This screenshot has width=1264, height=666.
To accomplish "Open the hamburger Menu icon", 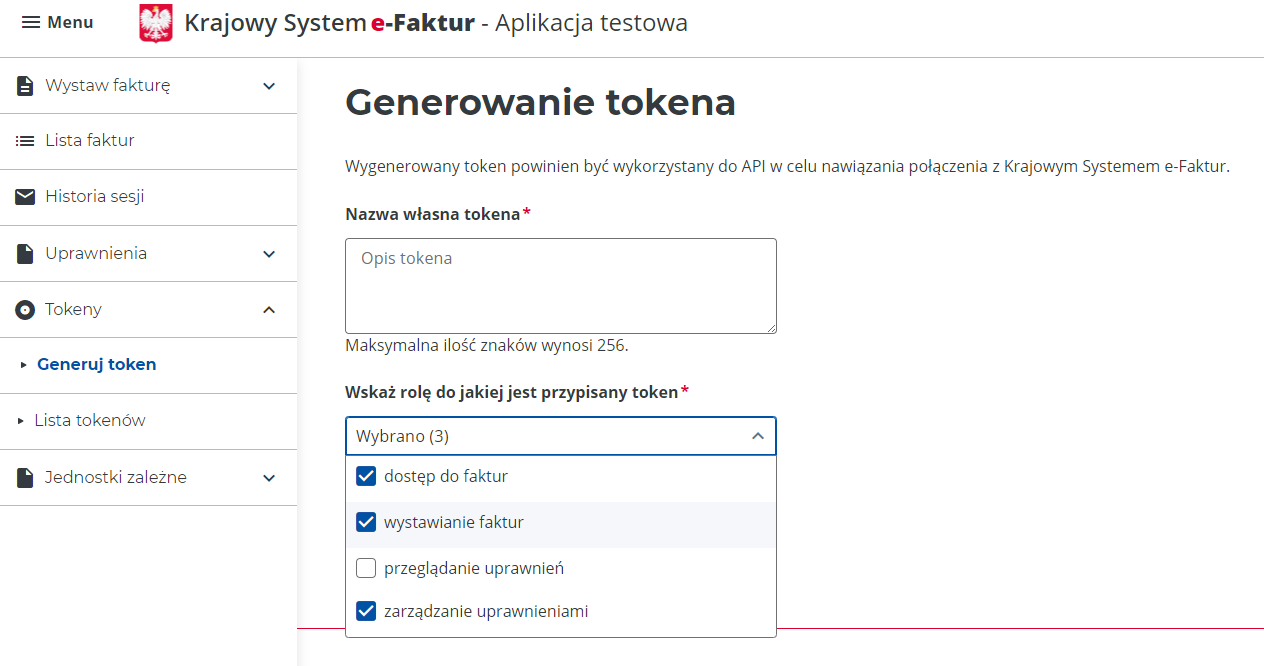I will (32, 22).
